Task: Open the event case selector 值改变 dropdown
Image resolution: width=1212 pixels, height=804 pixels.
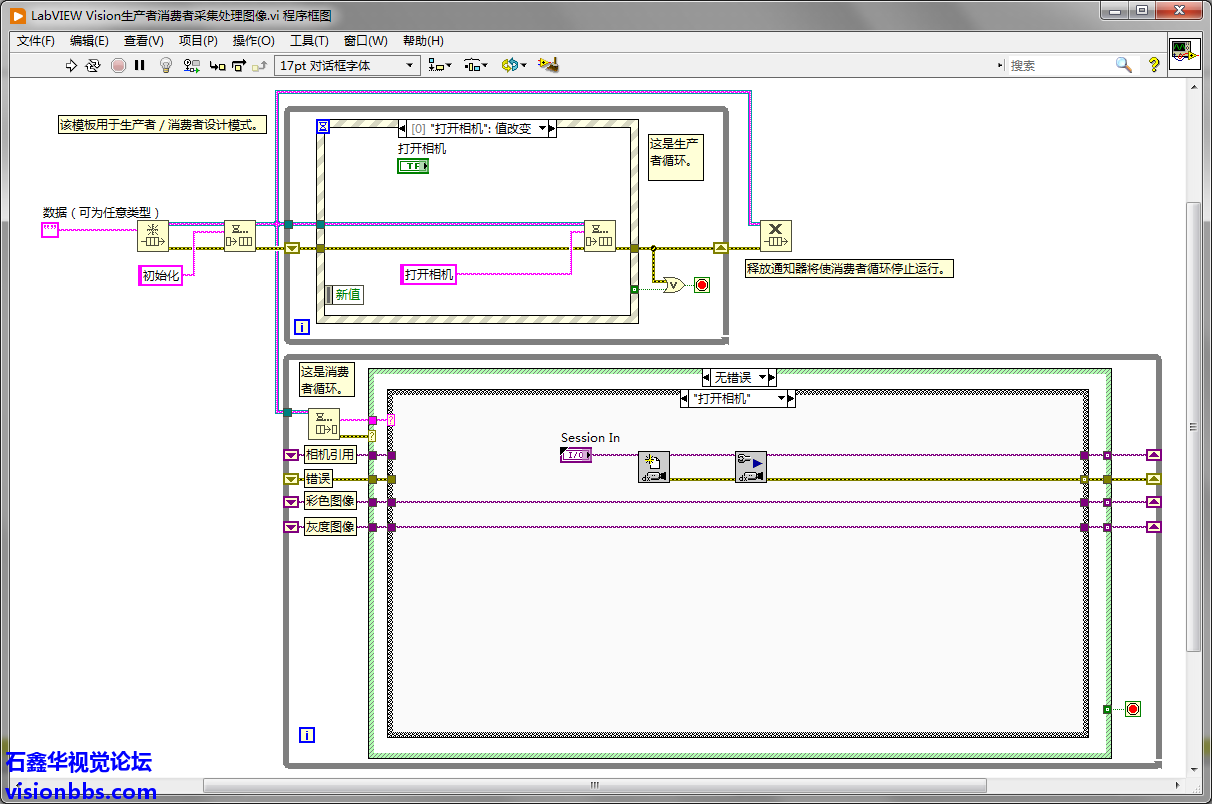Action: coord(541,129)
